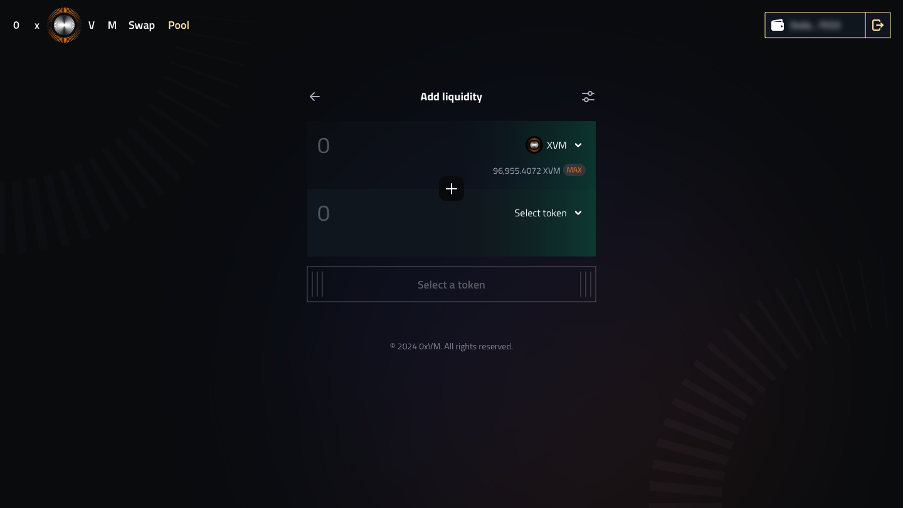
Task: Open the transaction settings sliders icon
Action: point(587,97)
